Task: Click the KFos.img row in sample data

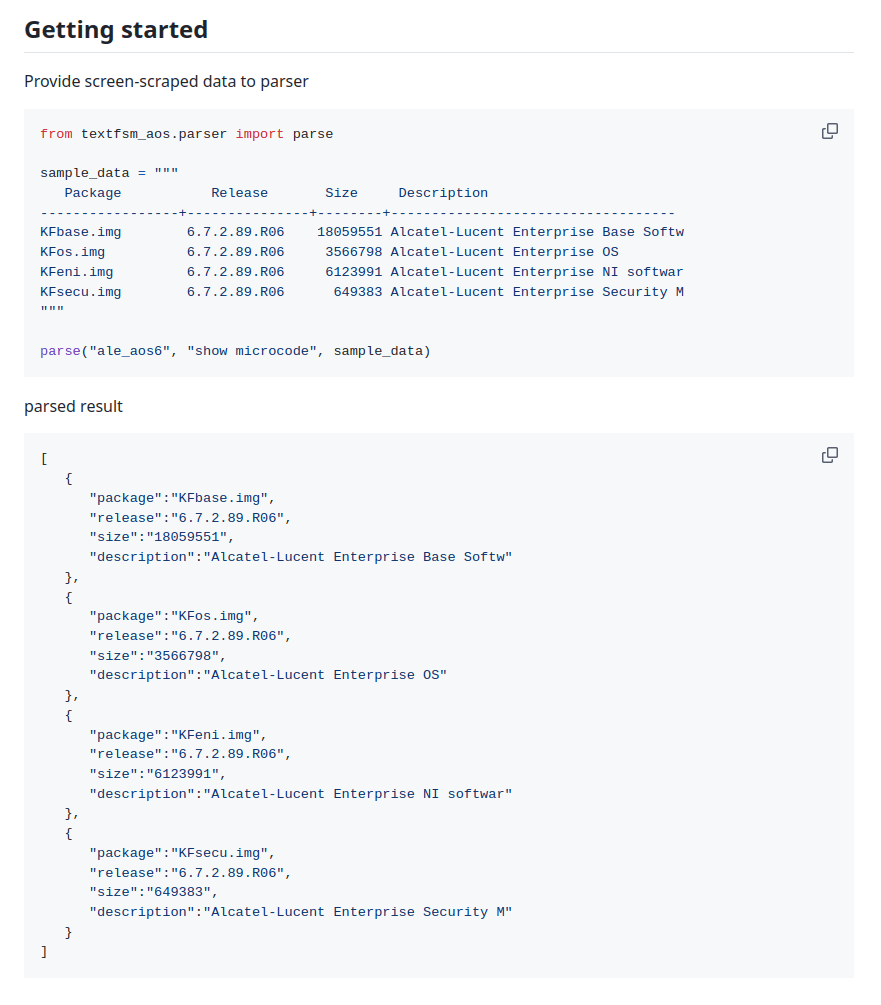Action: (x=329, y=252)
